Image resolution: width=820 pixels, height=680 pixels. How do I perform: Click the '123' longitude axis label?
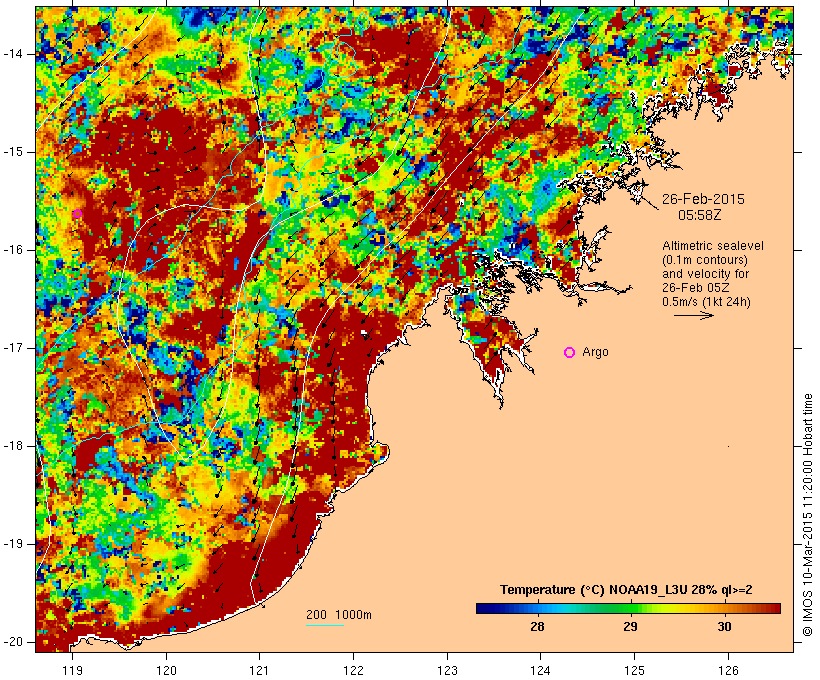[447, 670]
